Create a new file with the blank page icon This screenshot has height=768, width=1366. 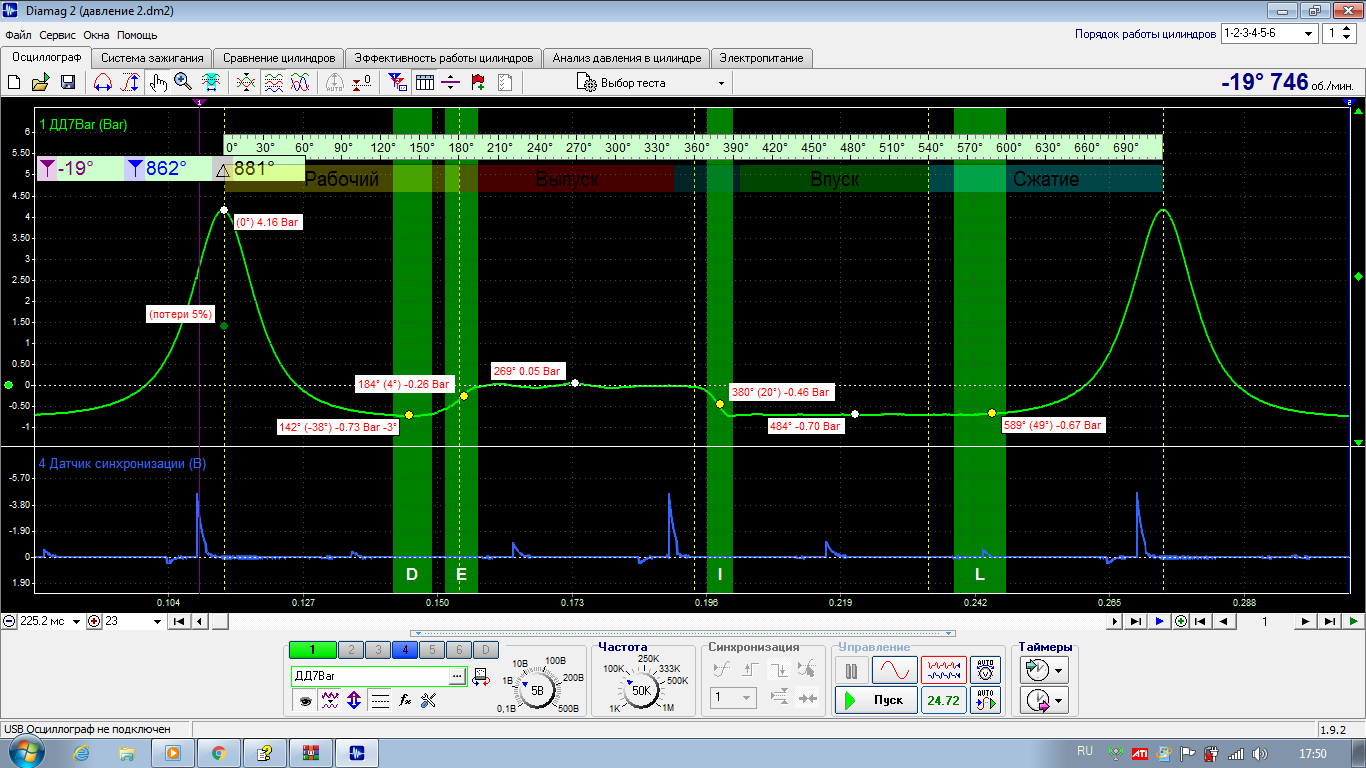14,83
